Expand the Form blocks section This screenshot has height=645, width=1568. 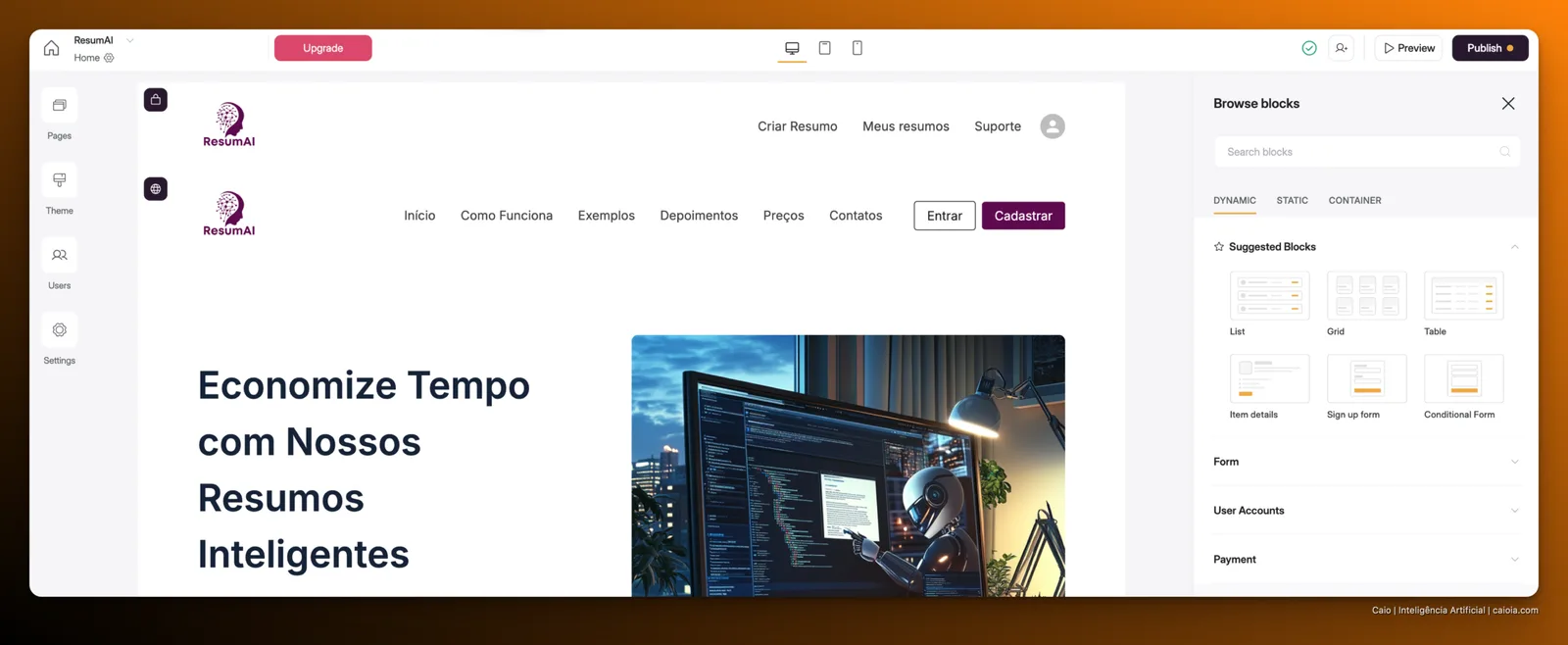pyautogui.click(x=1366, y=462)
